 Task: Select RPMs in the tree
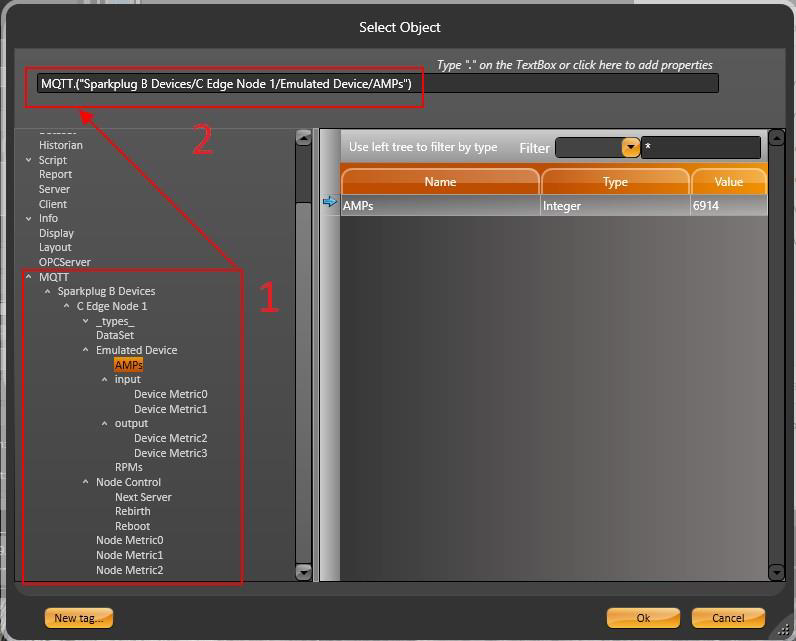[x=129, y=467]
